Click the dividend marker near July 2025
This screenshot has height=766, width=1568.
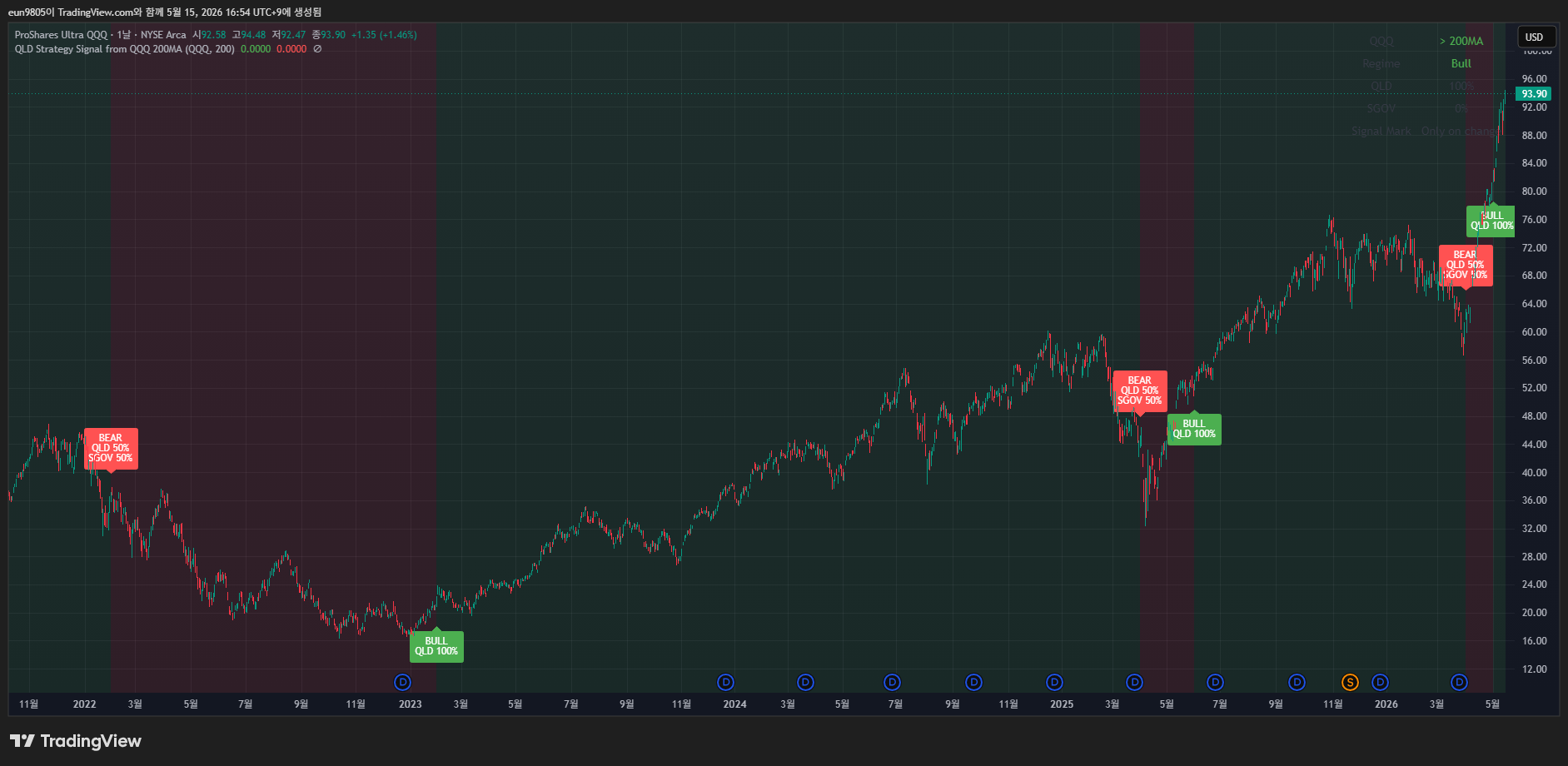coord(1216,683)
